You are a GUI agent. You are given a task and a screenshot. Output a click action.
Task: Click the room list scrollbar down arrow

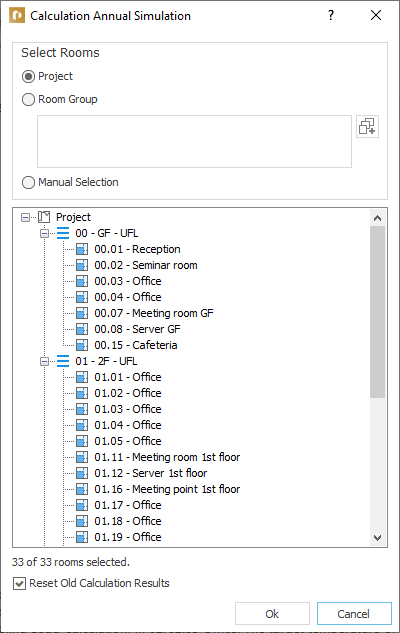coord(377,538)
